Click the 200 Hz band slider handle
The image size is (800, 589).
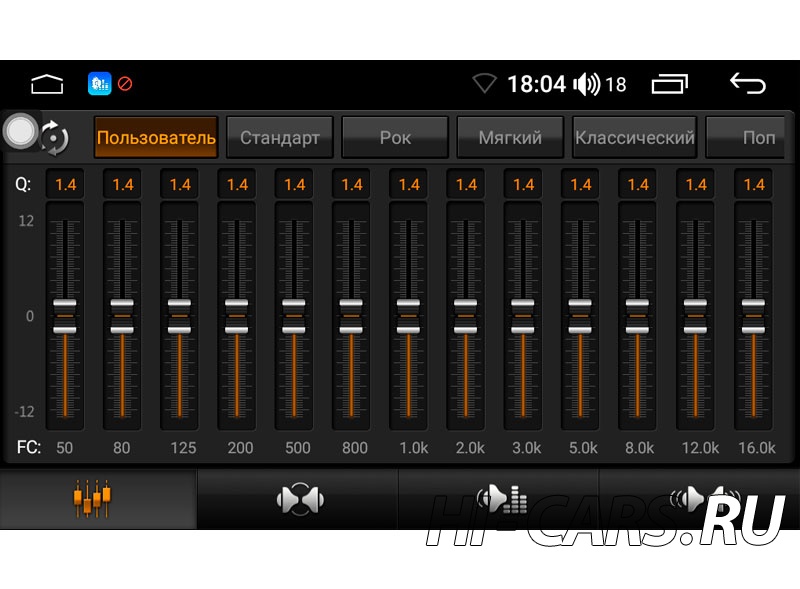pos(236,316)
